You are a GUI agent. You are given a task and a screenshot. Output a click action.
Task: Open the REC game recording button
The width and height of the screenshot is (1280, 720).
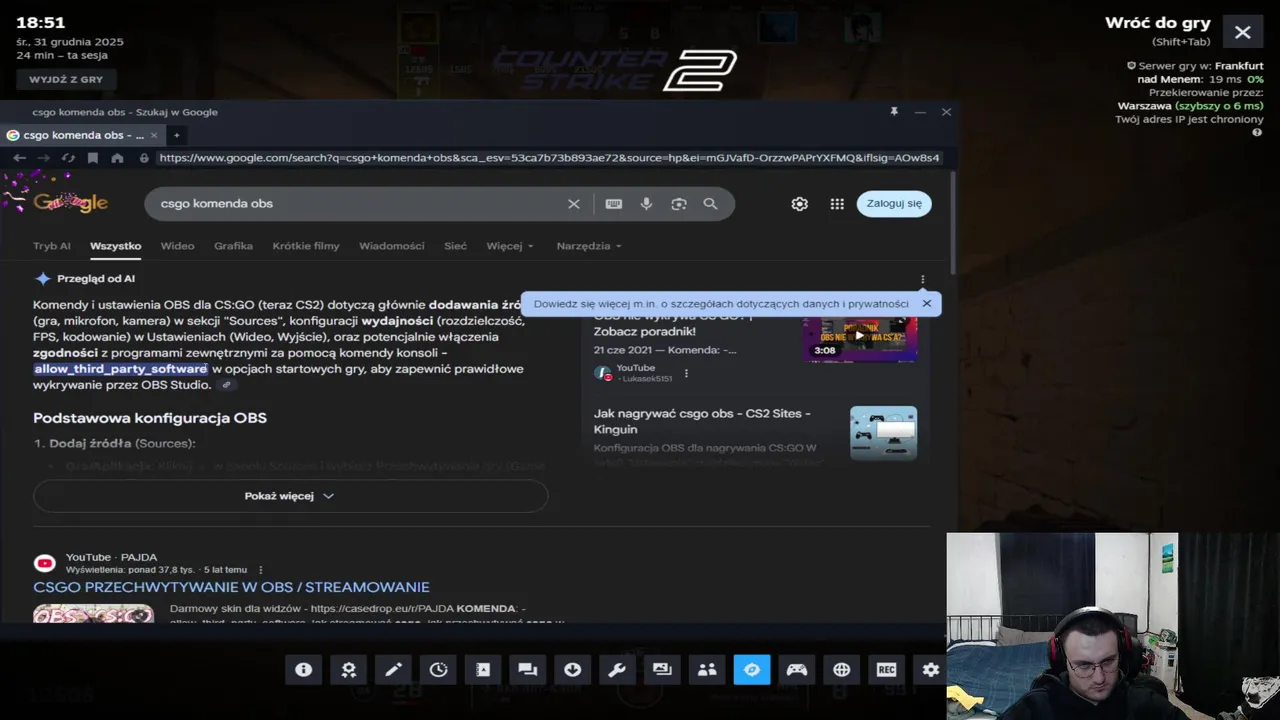click(886, 670)
